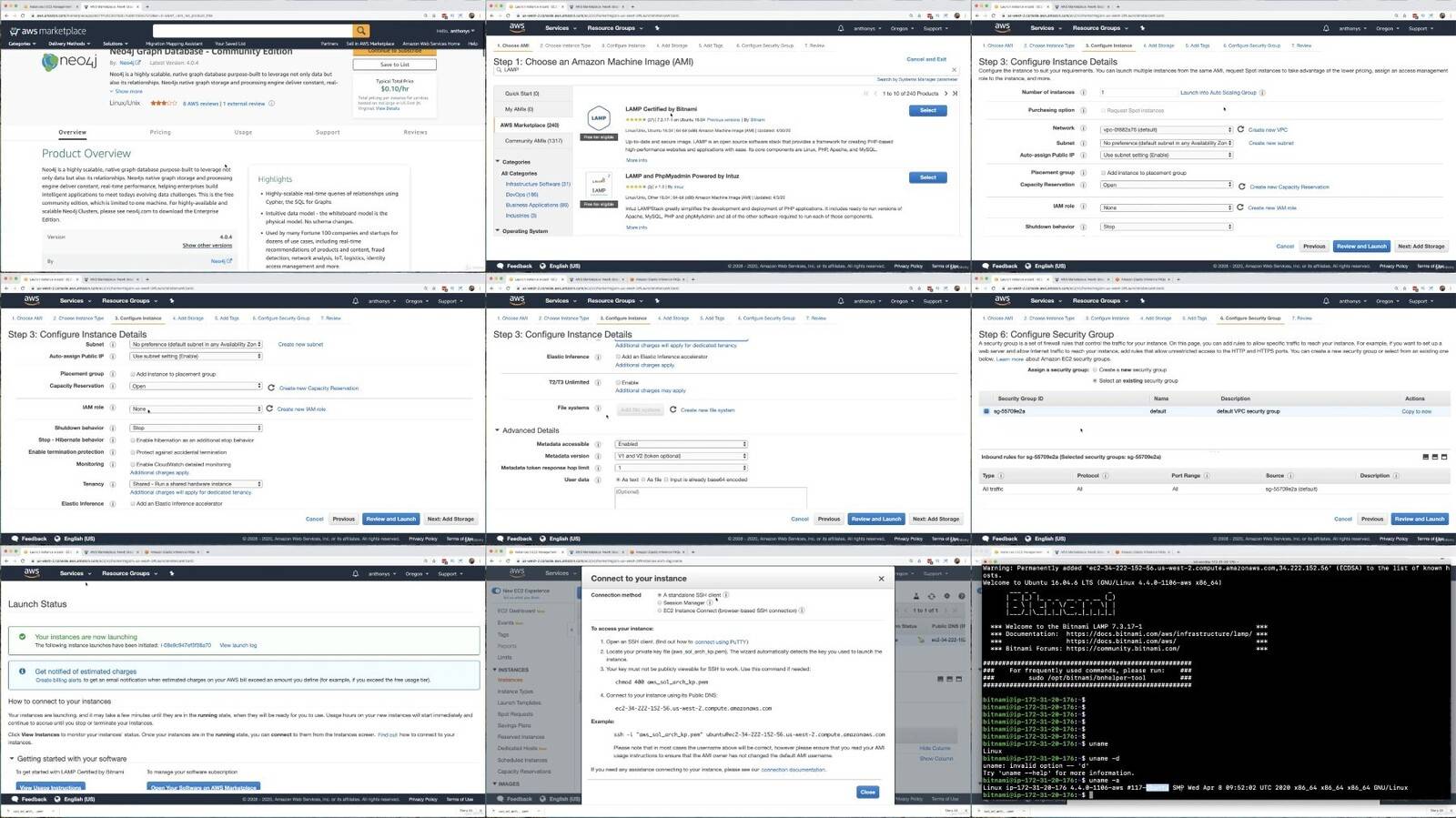1456x818 pixels.
Task: Click in the User data optional text area
Action: [711, 498]
